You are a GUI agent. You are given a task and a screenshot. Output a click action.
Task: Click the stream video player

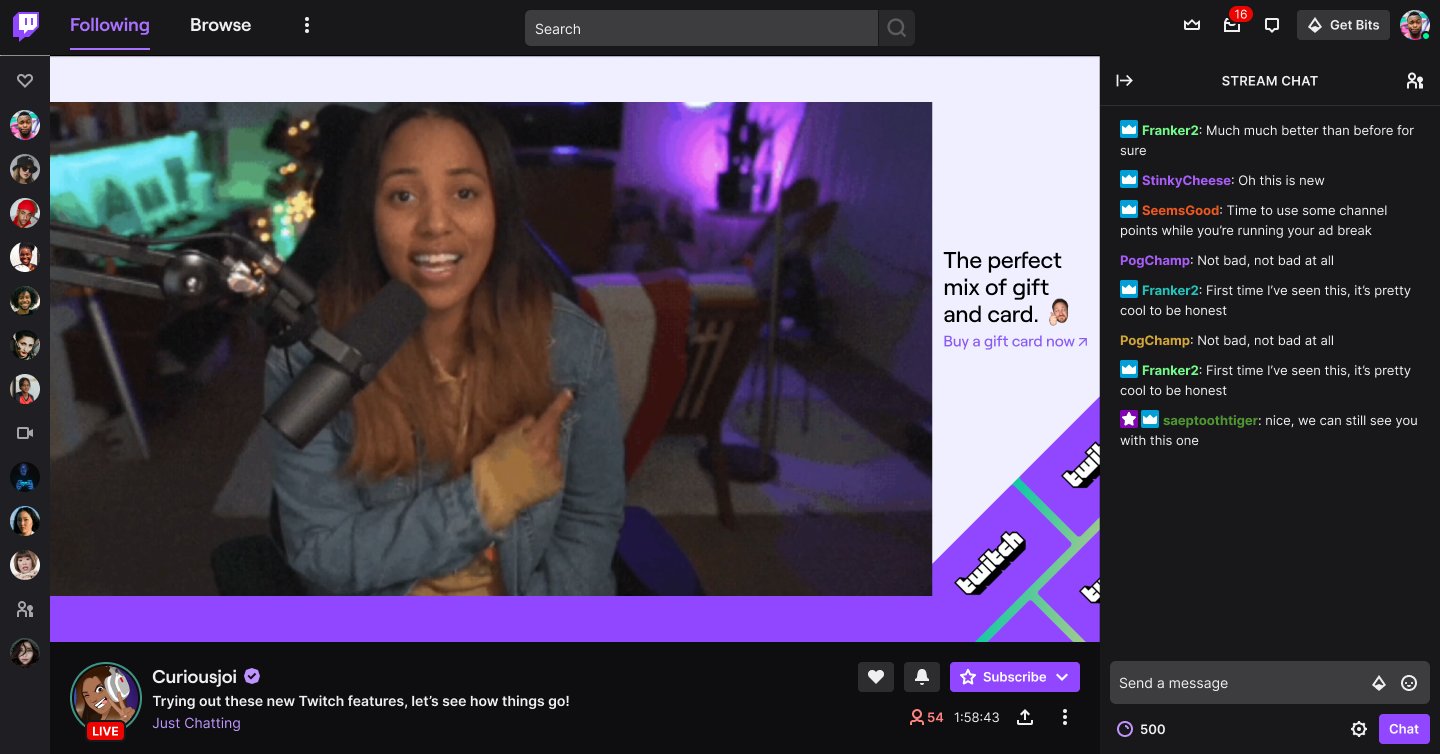491,349
